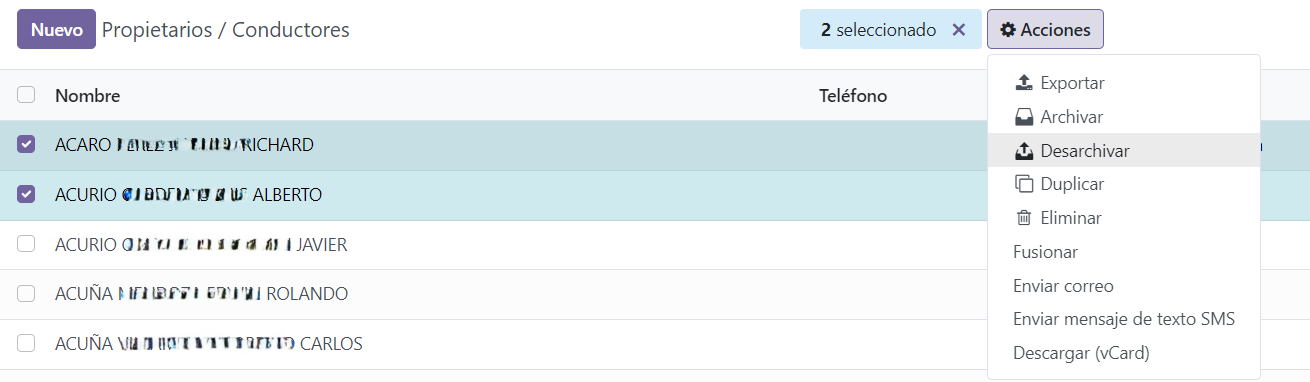Collapse the Acciones dropdown menu
1310x382 pixels.
pos(1045,30)
